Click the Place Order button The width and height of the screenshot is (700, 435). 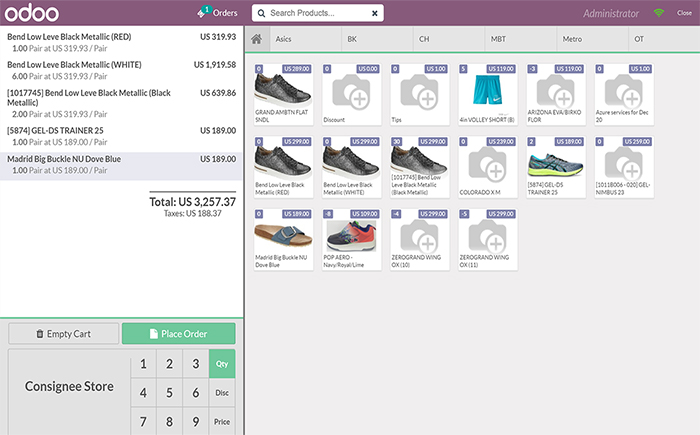pyautogui.click(x=179, y=334)
